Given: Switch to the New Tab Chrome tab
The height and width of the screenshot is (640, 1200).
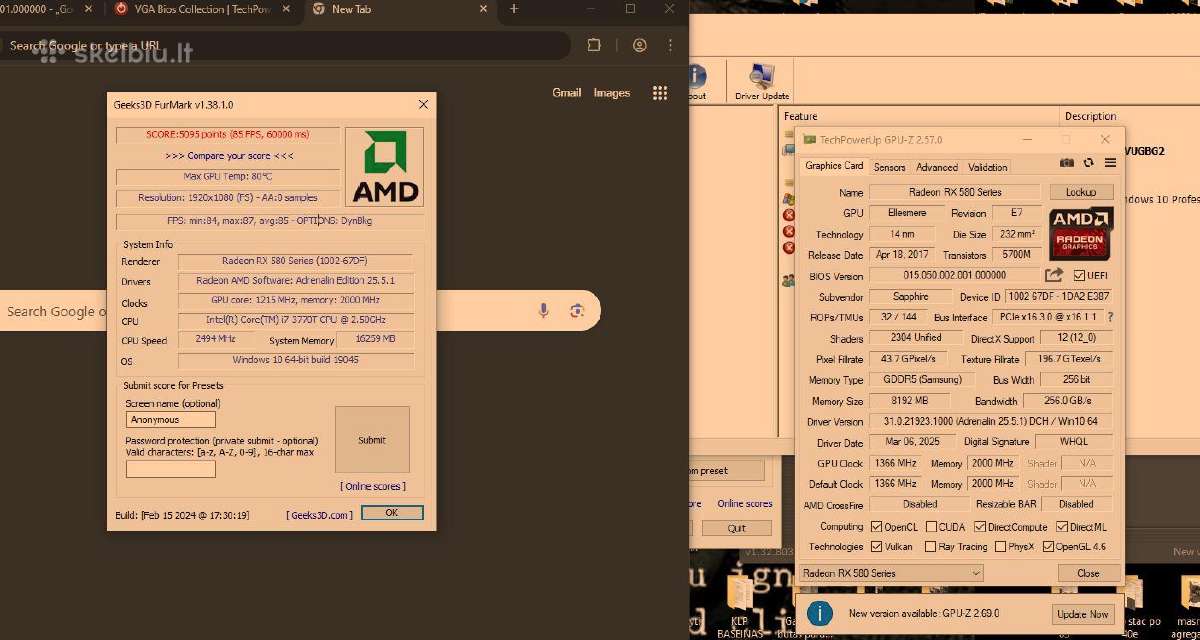Looking at the screenshot, I should (x=400, y=9).
